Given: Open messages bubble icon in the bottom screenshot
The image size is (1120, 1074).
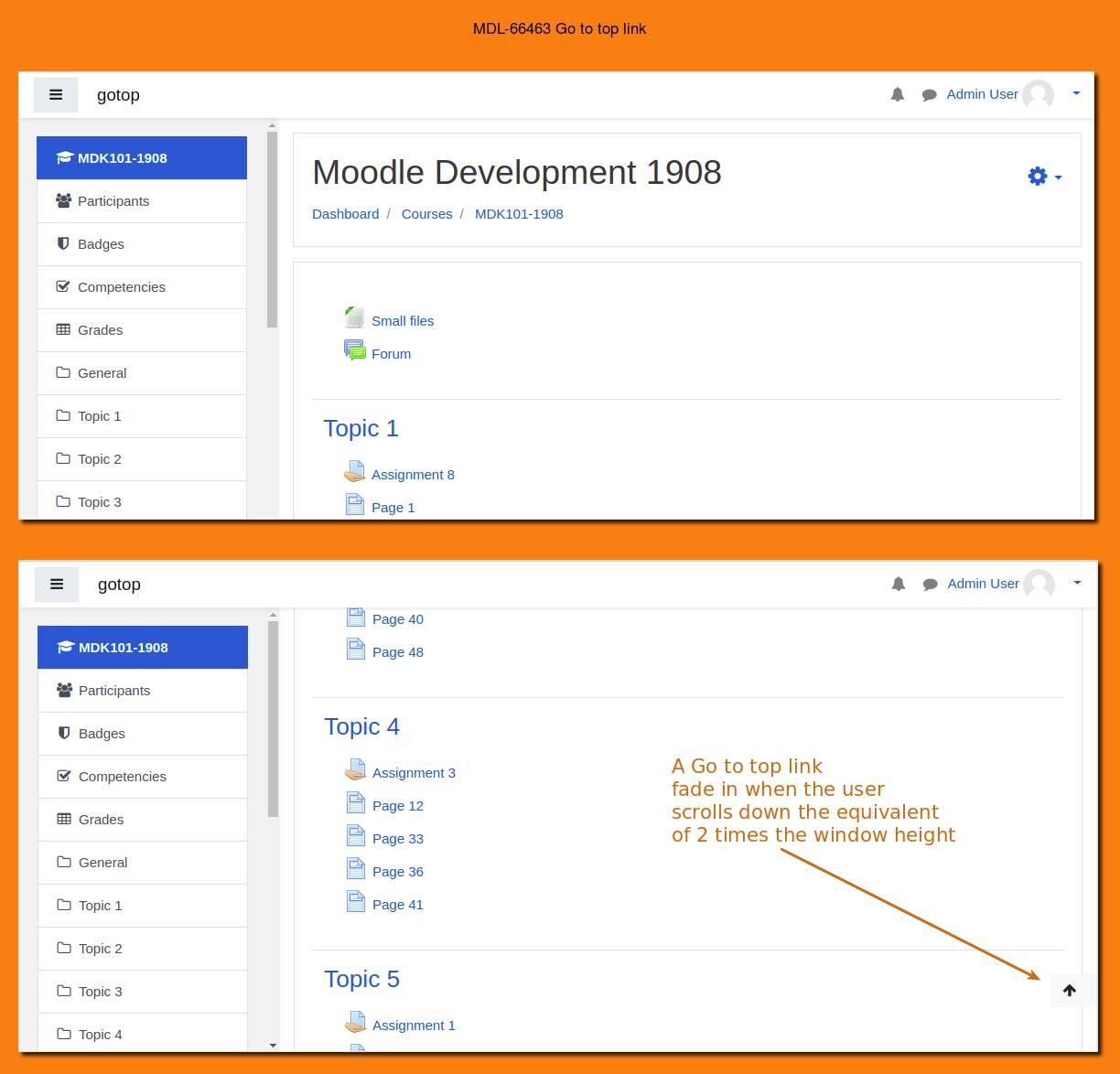Looking at the screenshot, I should pyautogui.click(x=930, y=585).
